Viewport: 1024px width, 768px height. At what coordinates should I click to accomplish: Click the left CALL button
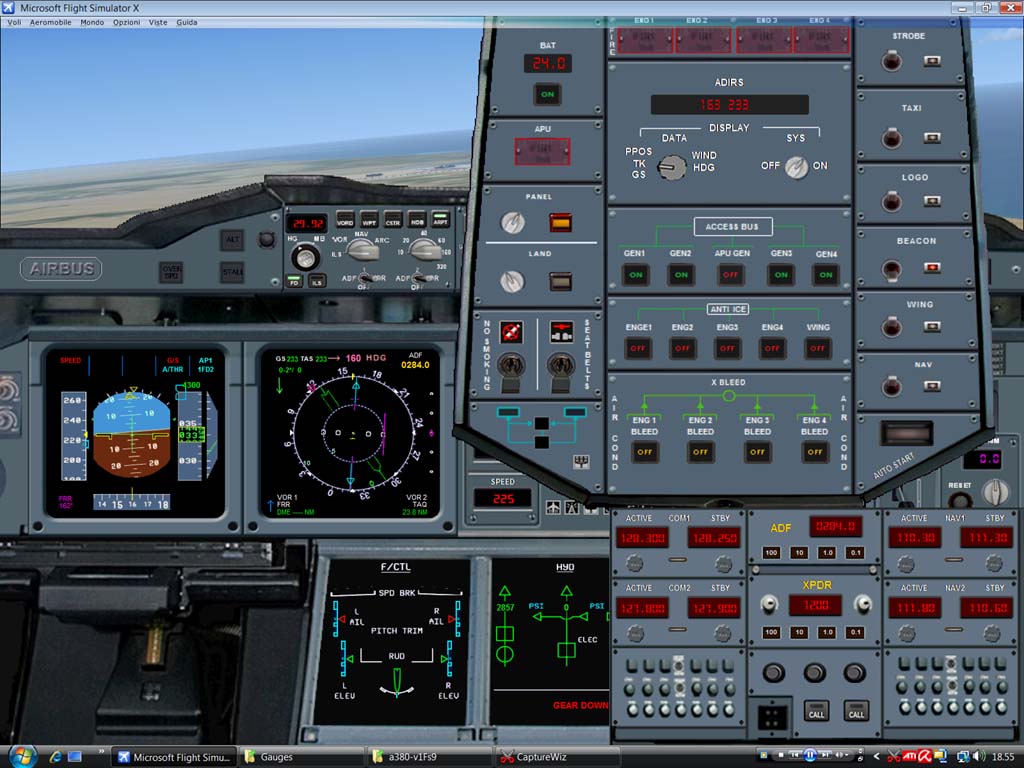click(x=816, y=712)
